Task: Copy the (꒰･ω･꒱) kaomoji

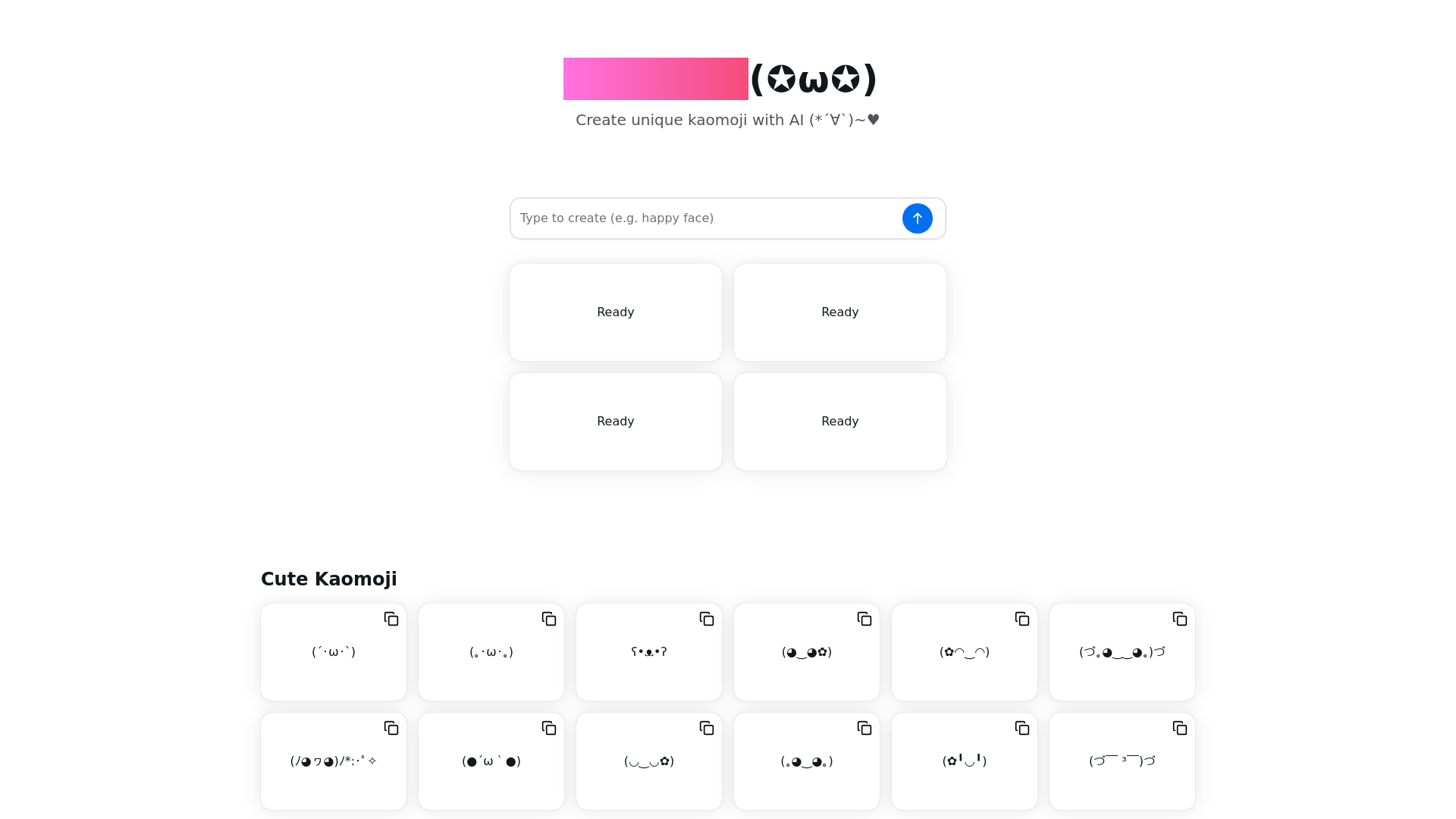Action: [x=549, y=618]
